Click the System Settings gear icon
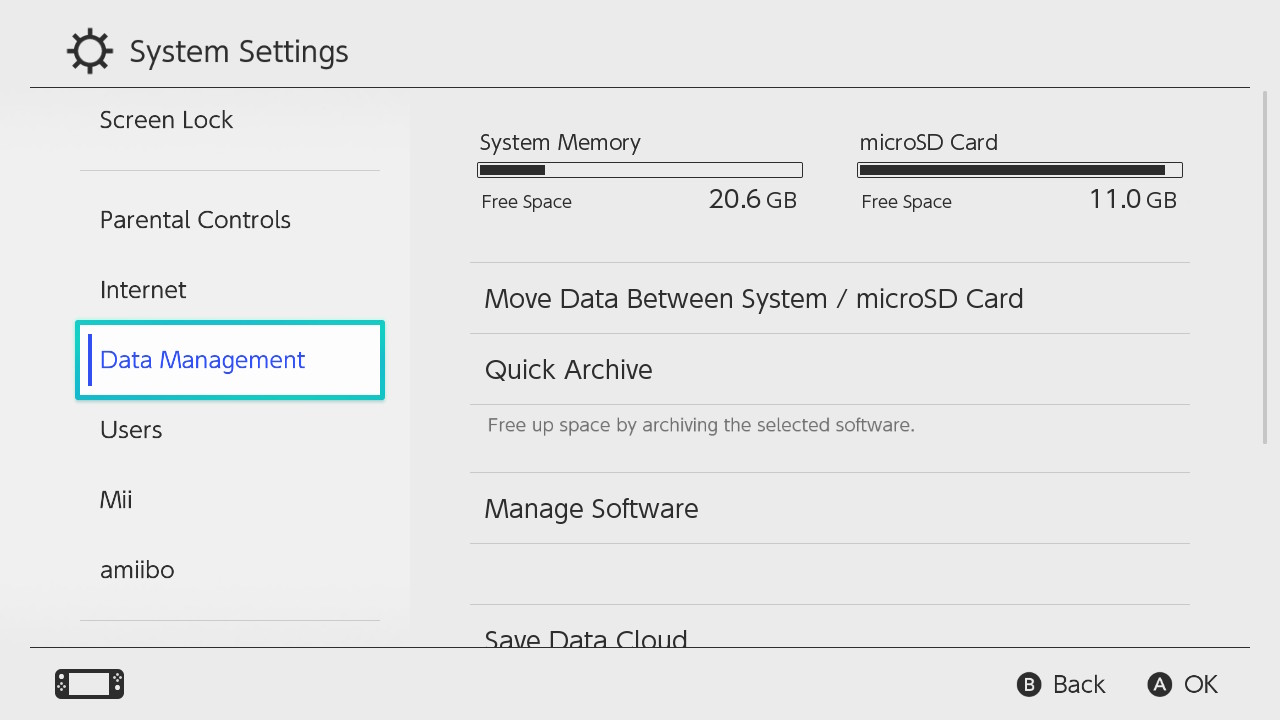The width and height of the screenshot is (1280, 720). click(89, 51)
